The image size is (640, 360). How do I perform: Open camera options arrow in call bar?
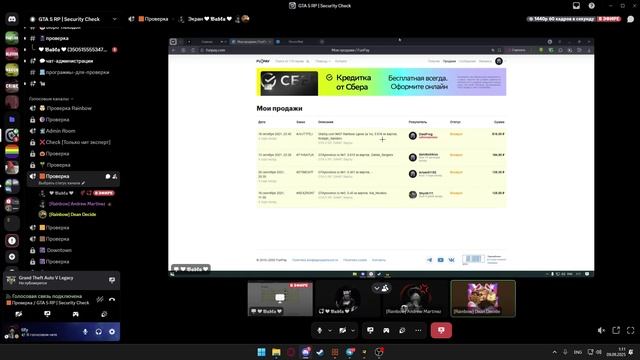tap(353, 330)
